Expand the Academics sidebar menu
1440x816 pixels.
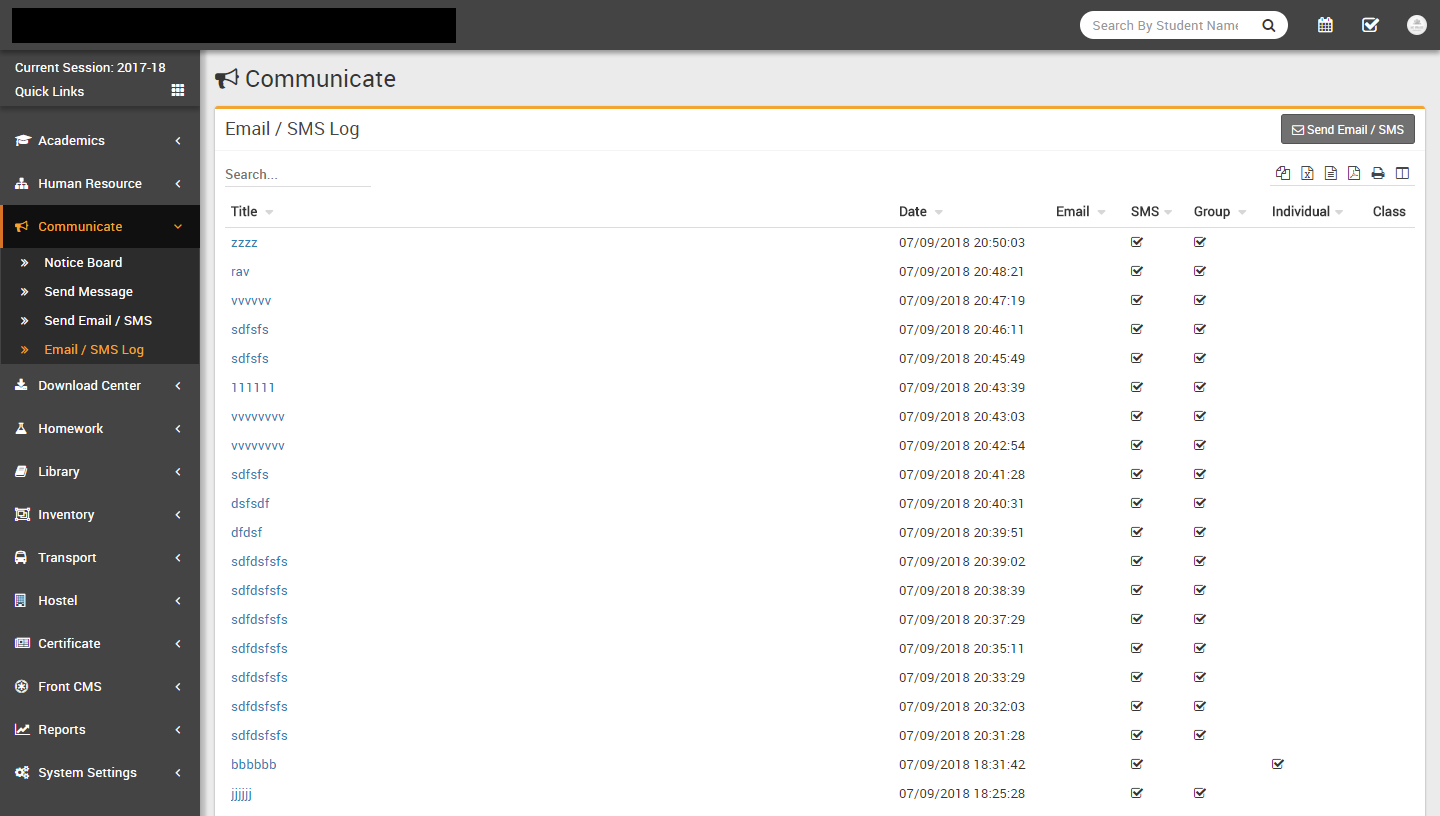tap(100, 141)
